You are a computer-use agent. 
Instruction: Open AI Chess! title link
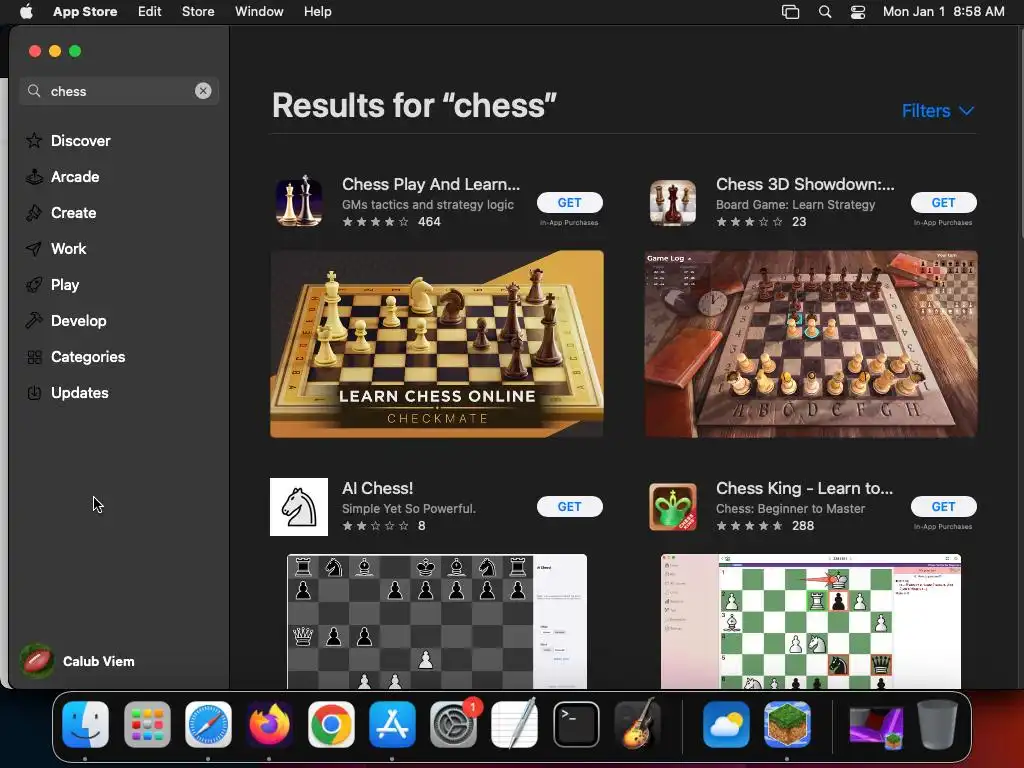coord(377,488)
